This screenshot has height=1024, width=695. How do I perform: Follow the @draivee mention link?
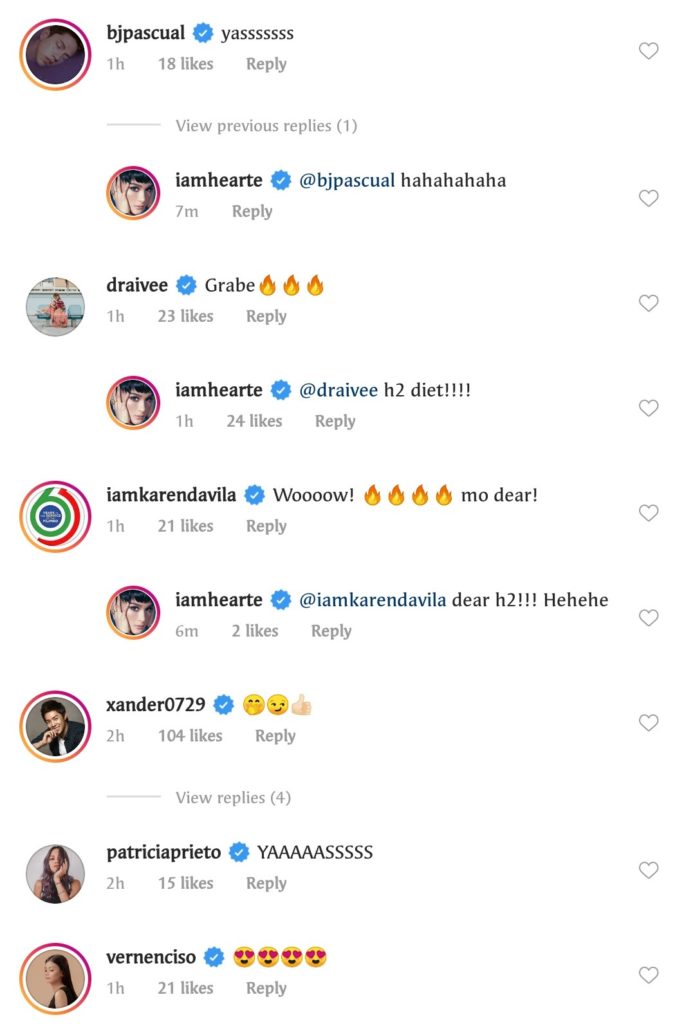pos(339,391)
